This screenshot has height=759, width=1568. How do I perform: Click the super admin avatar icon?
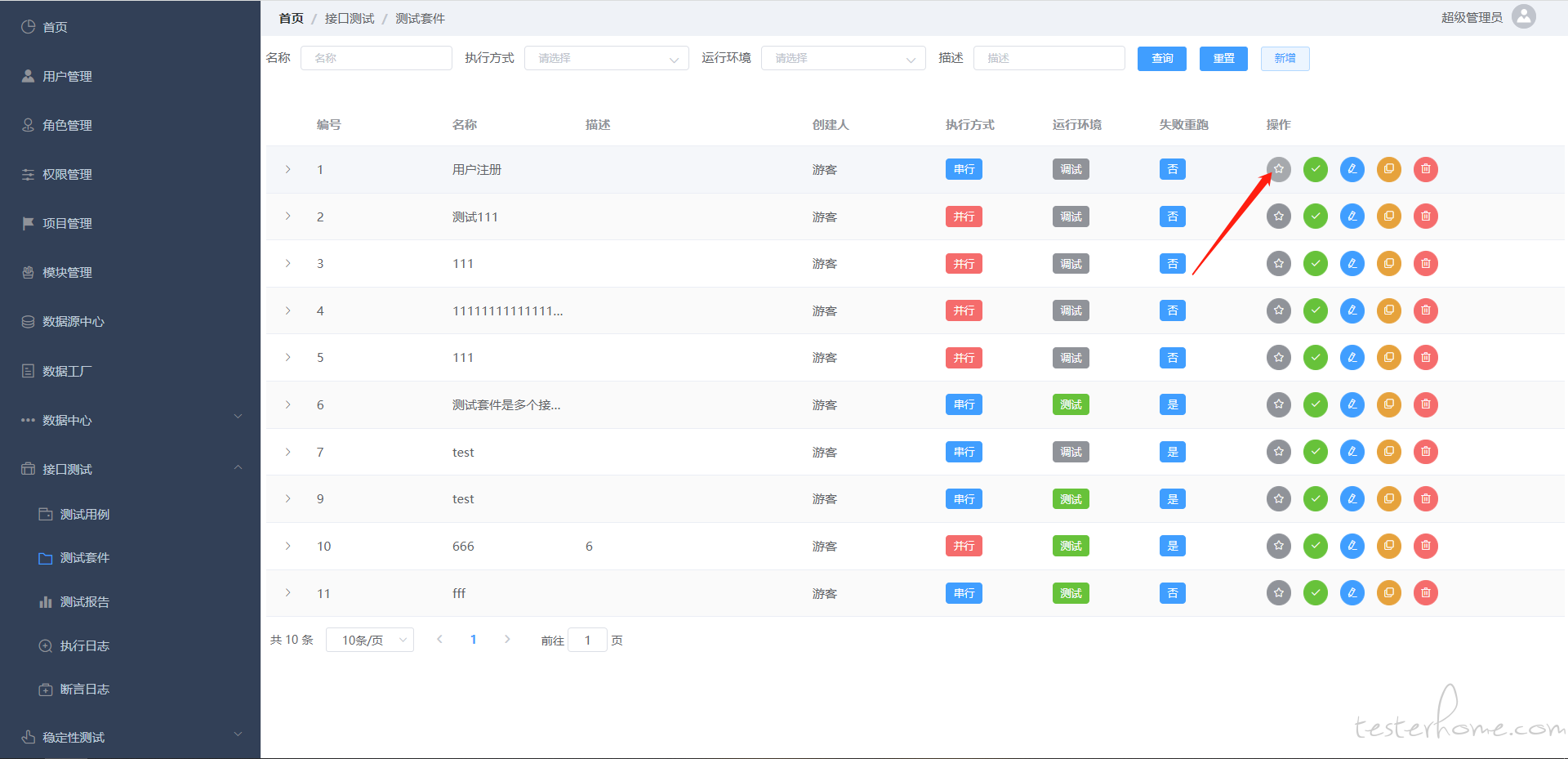1523,17
